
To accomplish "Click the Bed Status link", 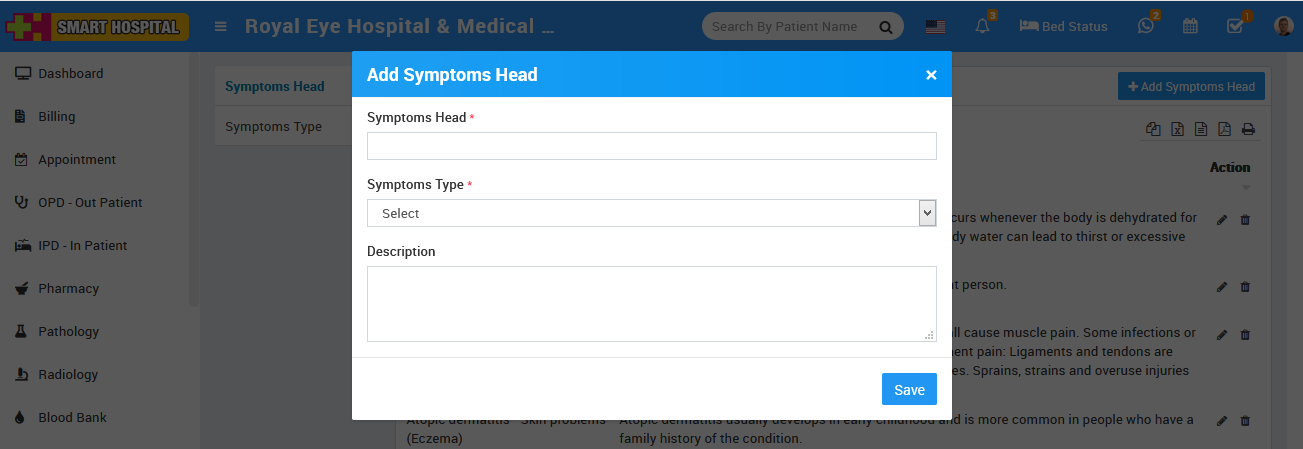I will coord(1063,26).
